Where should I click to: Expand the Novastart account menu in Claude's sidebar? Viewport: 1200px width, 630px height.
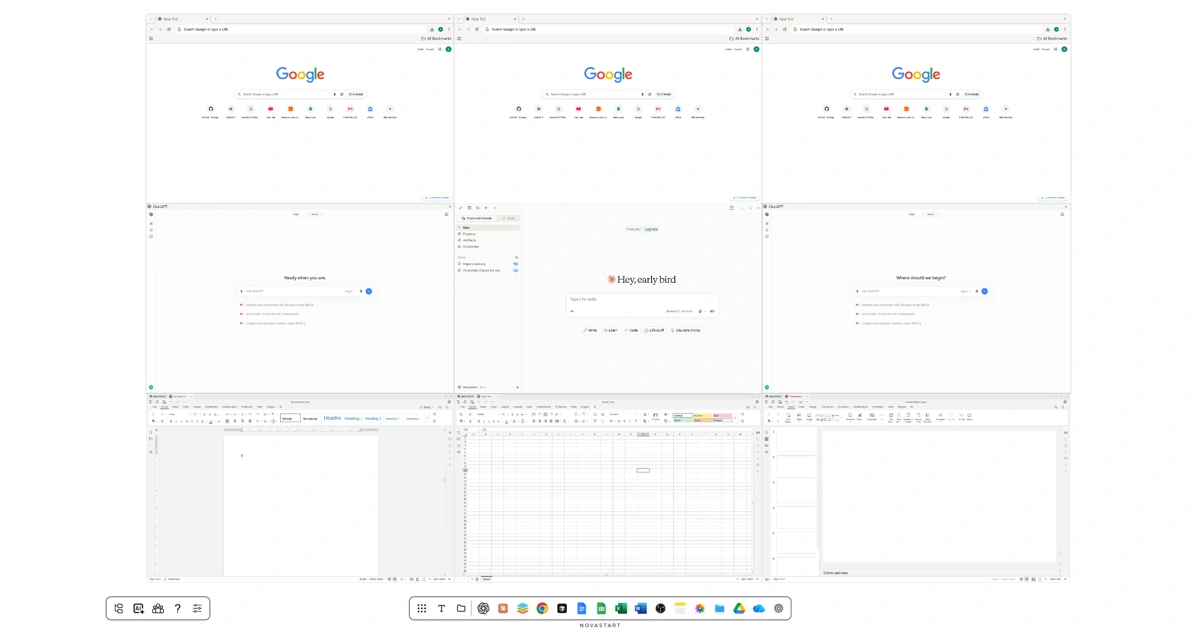pos(475,387)
